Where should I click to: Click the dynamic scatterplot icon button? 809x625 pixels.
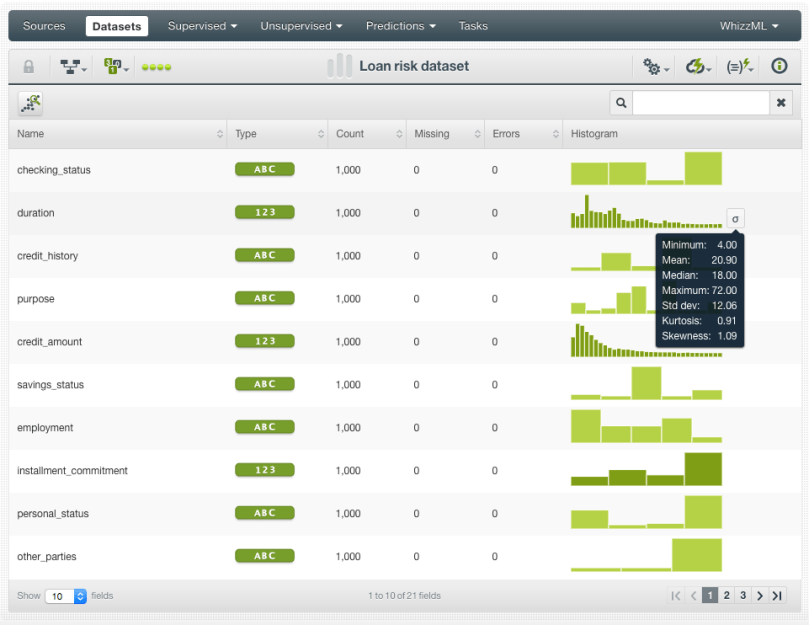pos(30,102)
